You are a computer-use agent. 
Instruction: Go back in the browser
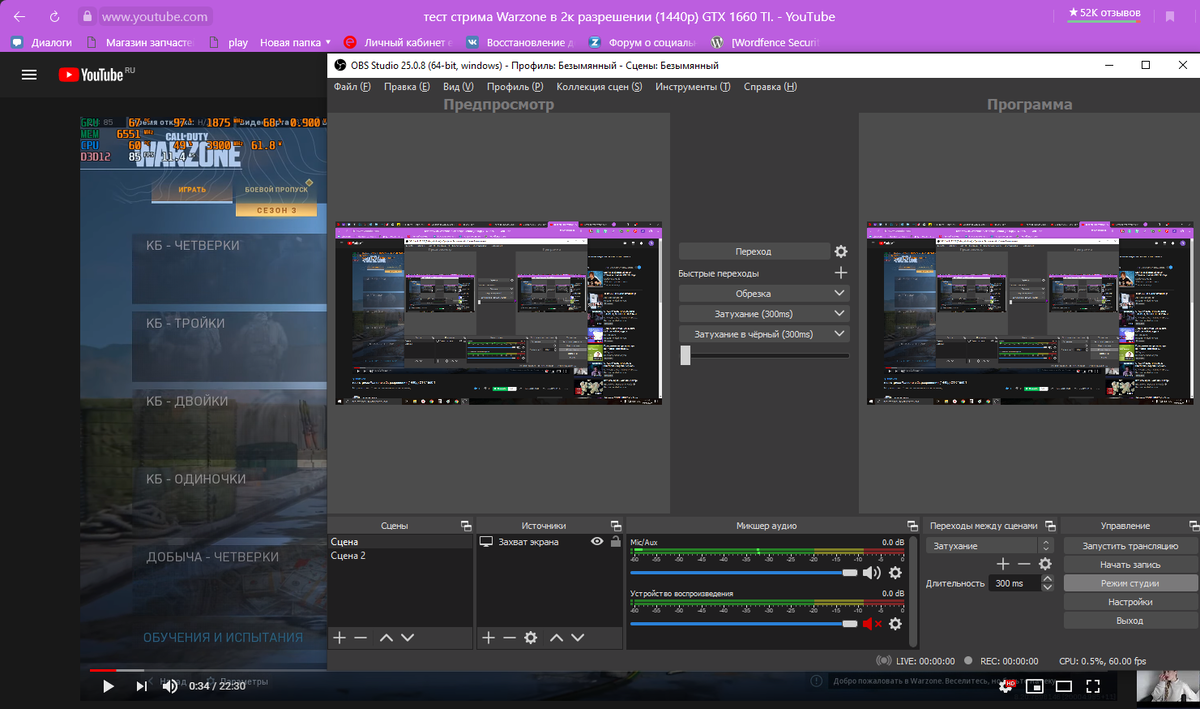tap(19, 16)
